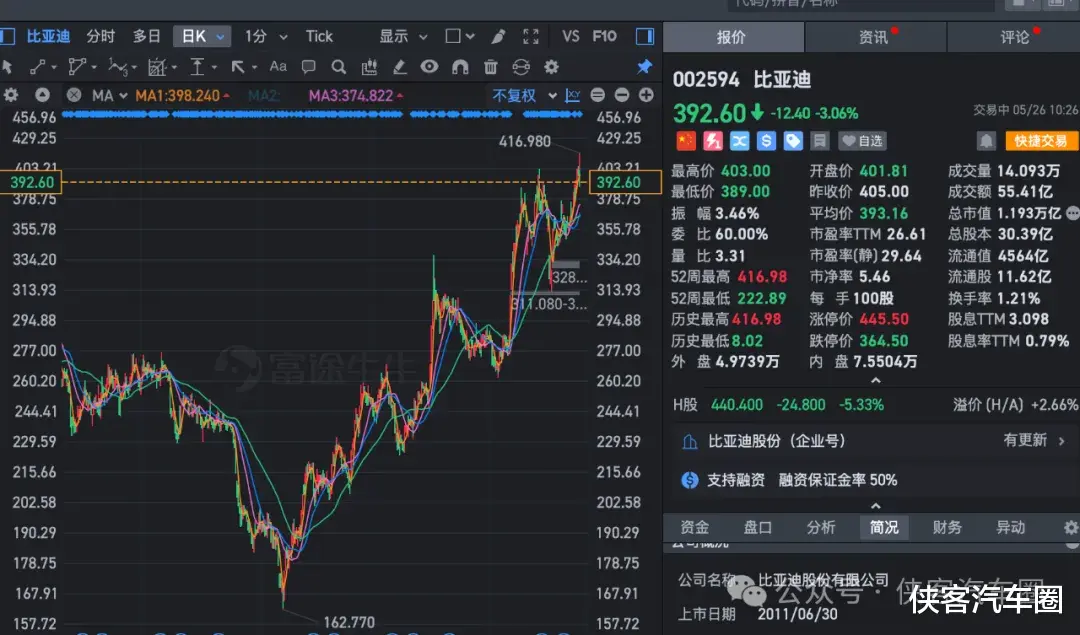Screen dimensions: 1080x635
Task: Open the 财务 financials tab
Action: point(947,528)
